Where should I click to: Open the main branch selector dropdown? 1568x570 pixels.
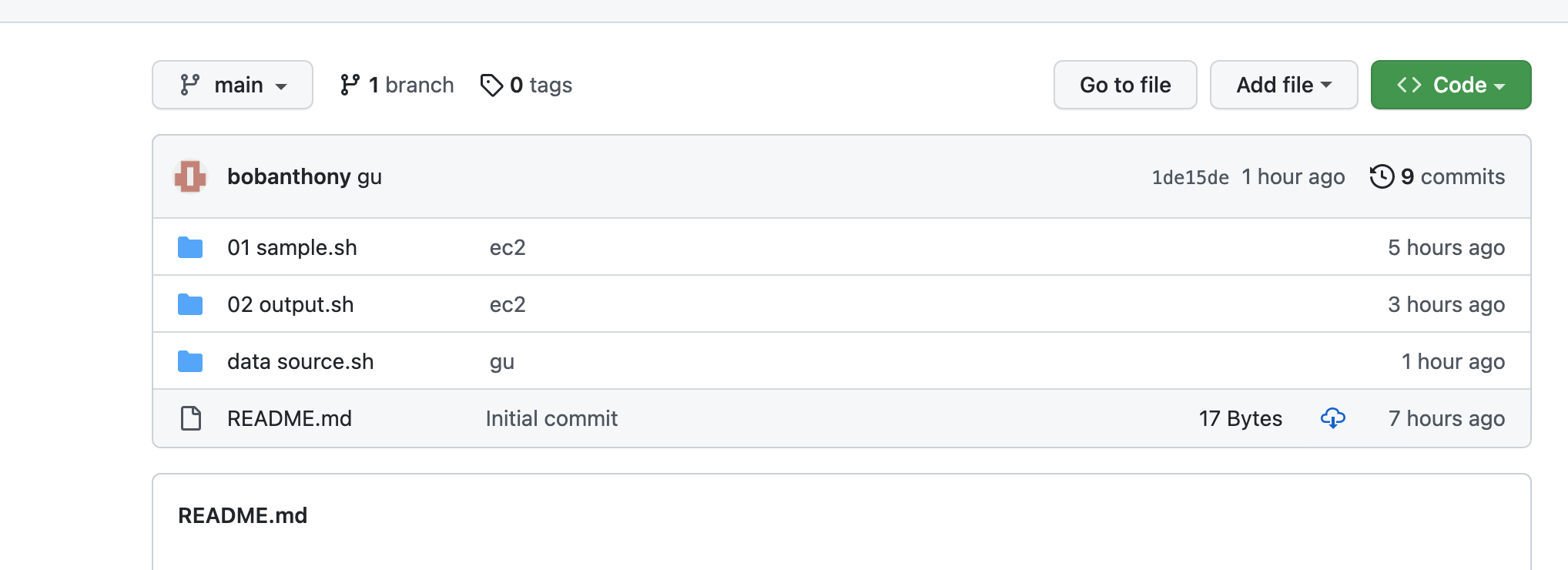232,85
